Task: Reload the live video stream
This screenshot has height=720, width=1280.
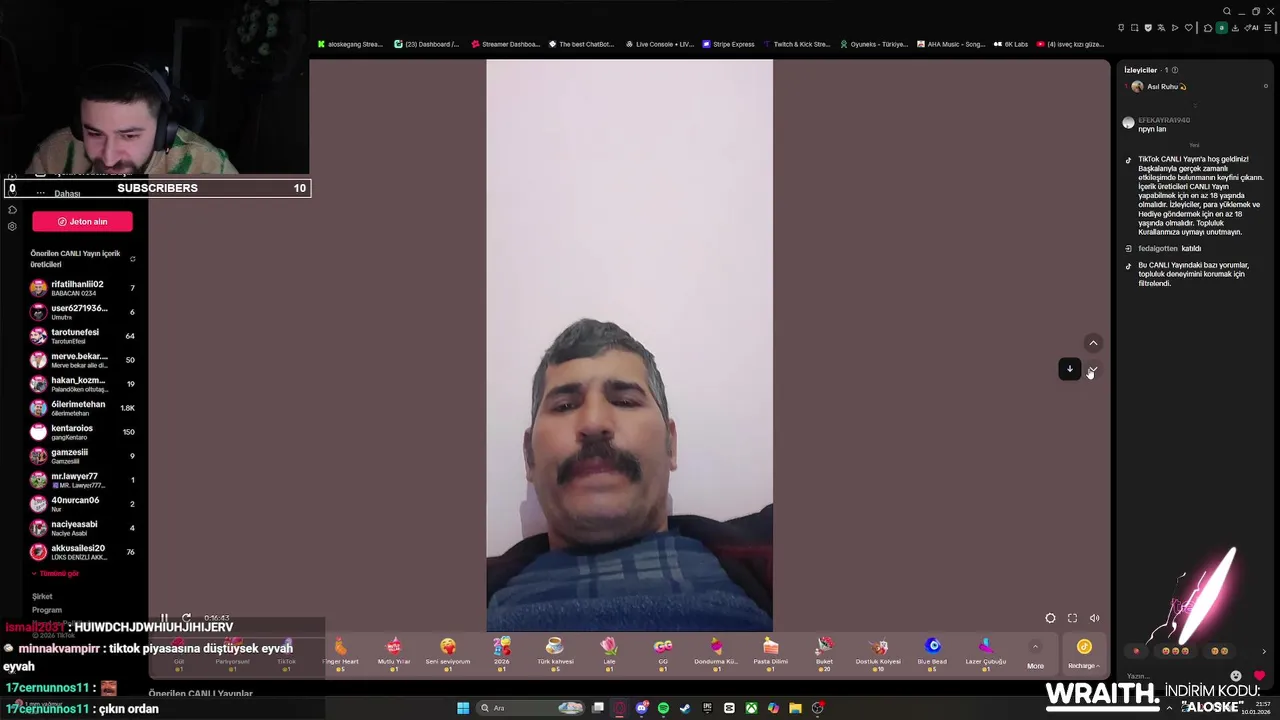Action: click(186, 618)
